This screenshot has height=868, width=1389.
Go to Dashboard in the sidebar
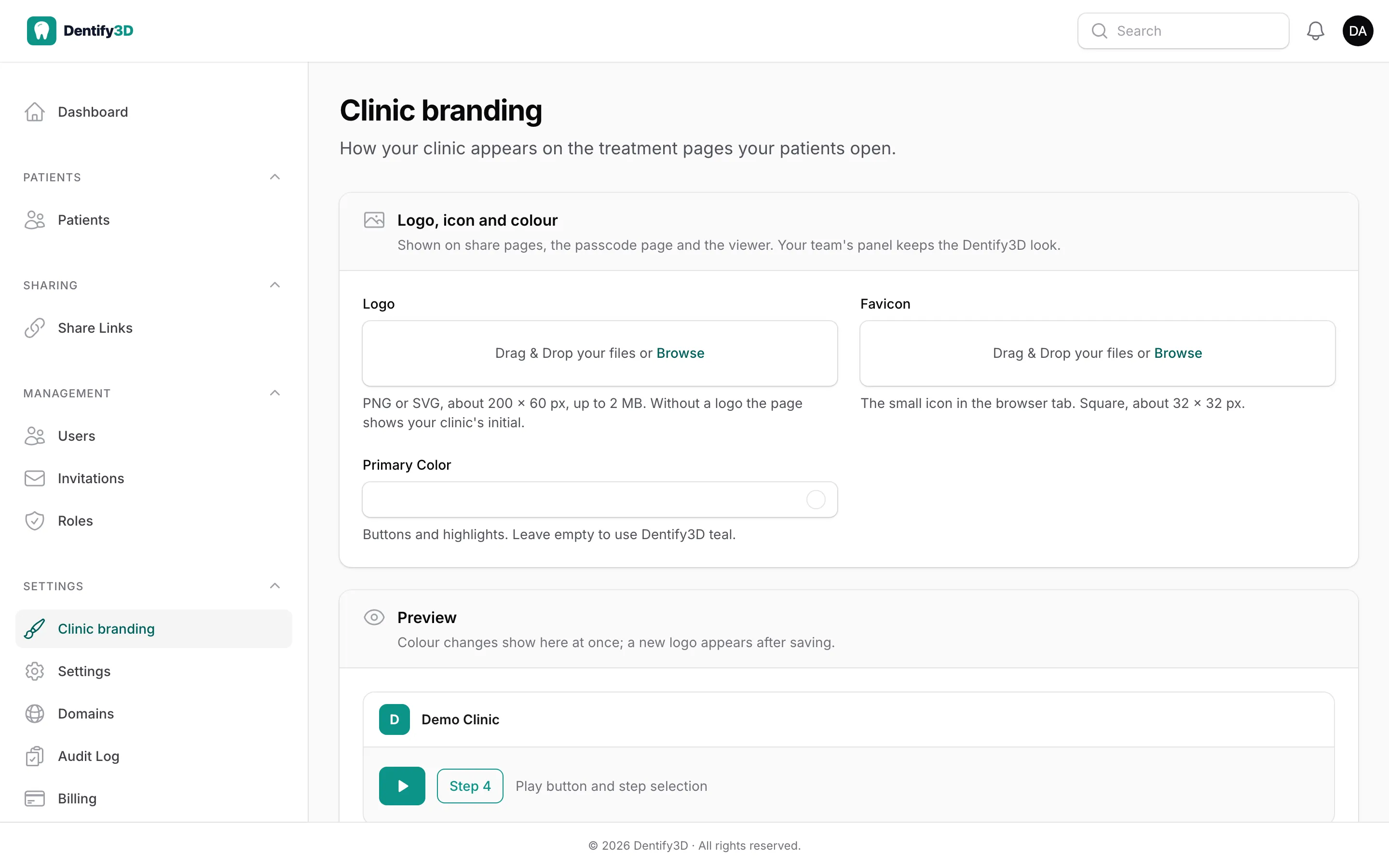(x=154, y=112)
